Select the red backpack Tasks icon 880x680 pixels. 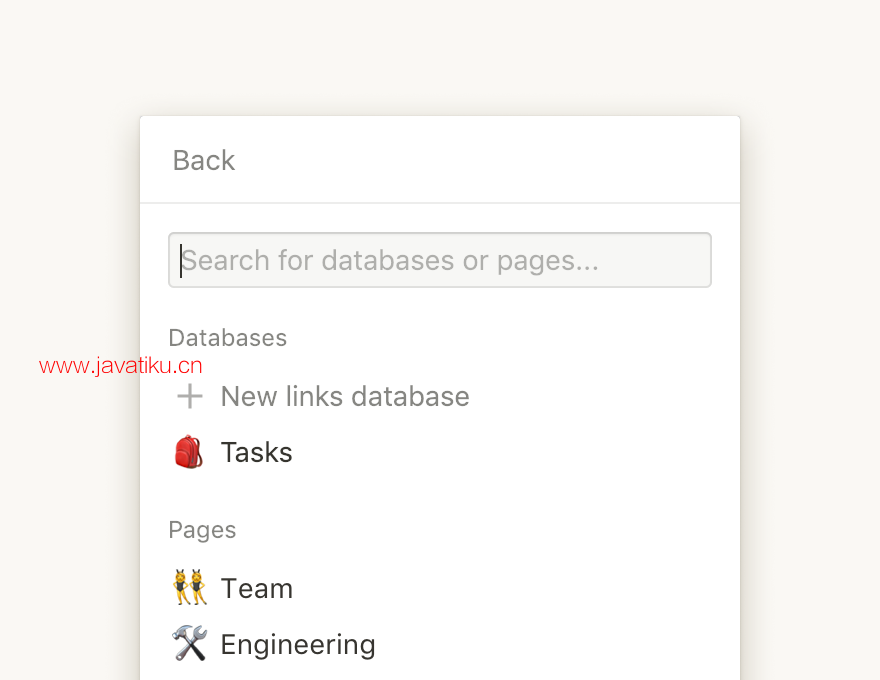(x=189, y=452)
